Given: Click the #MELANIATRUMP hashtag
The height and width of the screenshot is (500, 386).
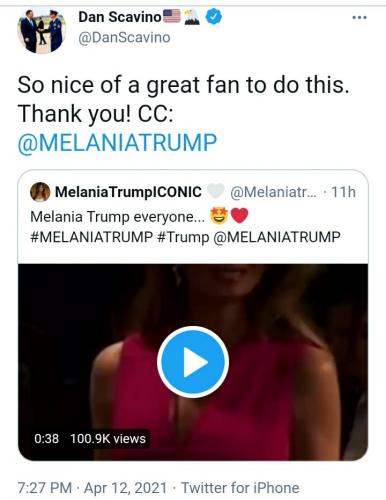Looking at the screenshot, I should (x=91, y=237).
